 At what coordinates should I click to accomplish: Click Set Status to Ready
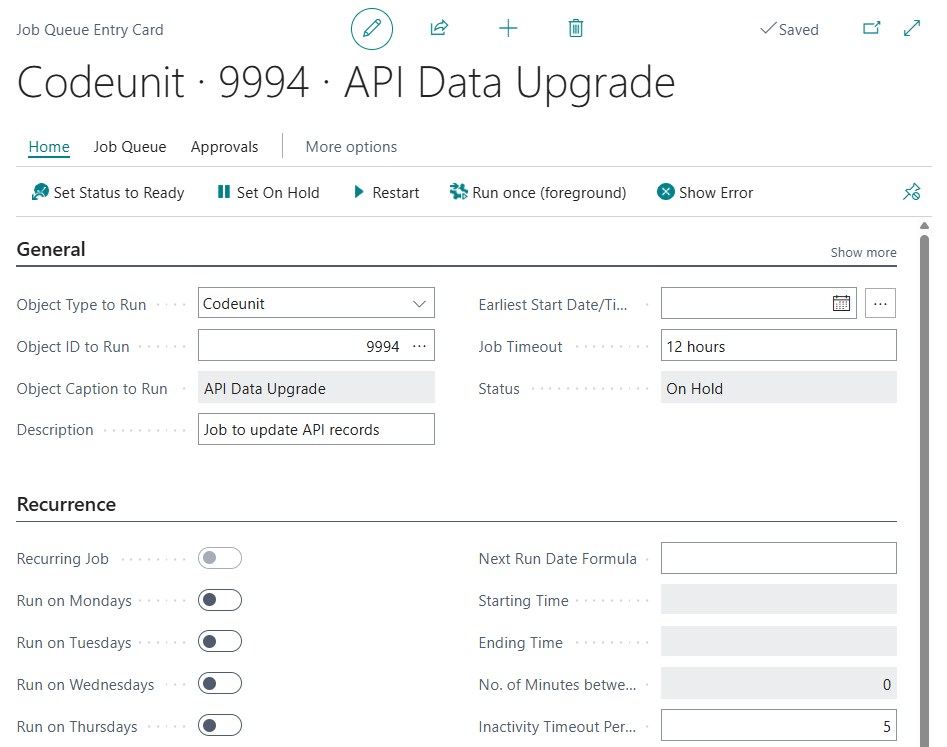coord(108,193)
